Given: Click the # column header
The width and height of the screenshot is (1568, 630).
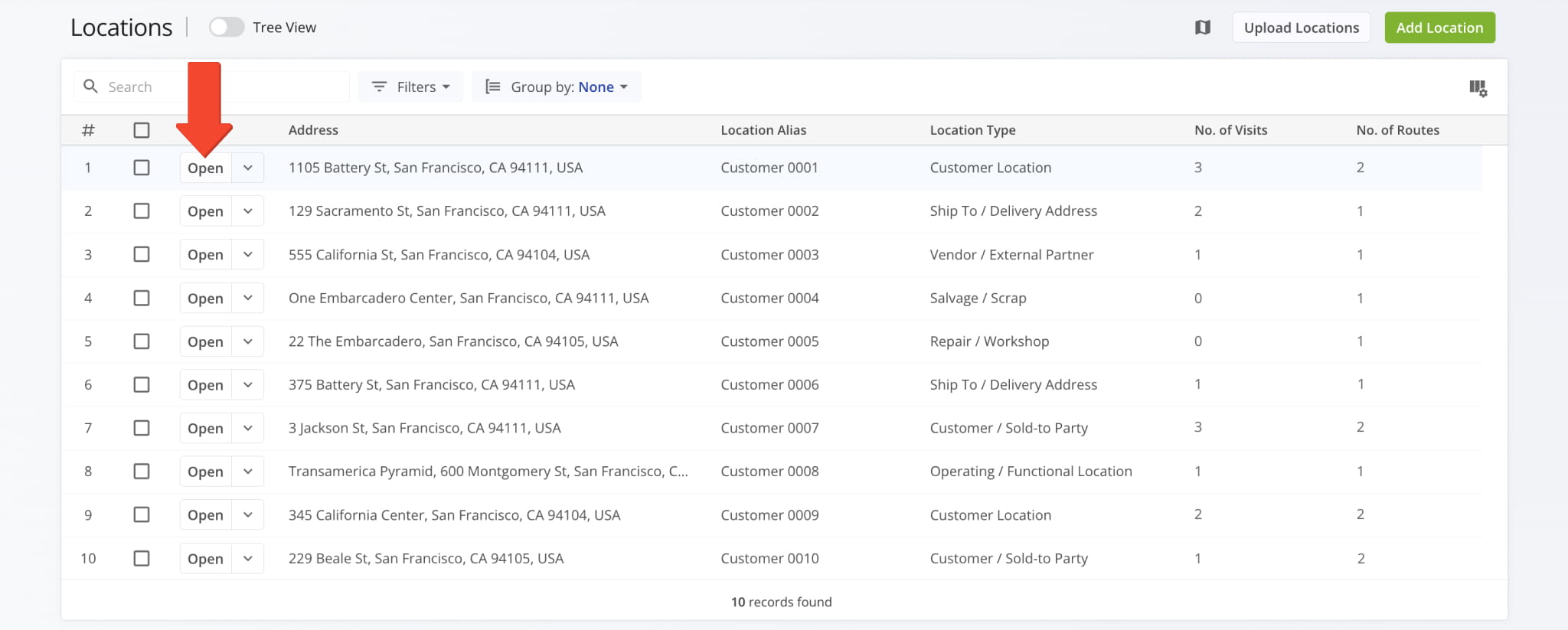Looking at the screenshot, I should pyautogui.click(x=88, y=130).
